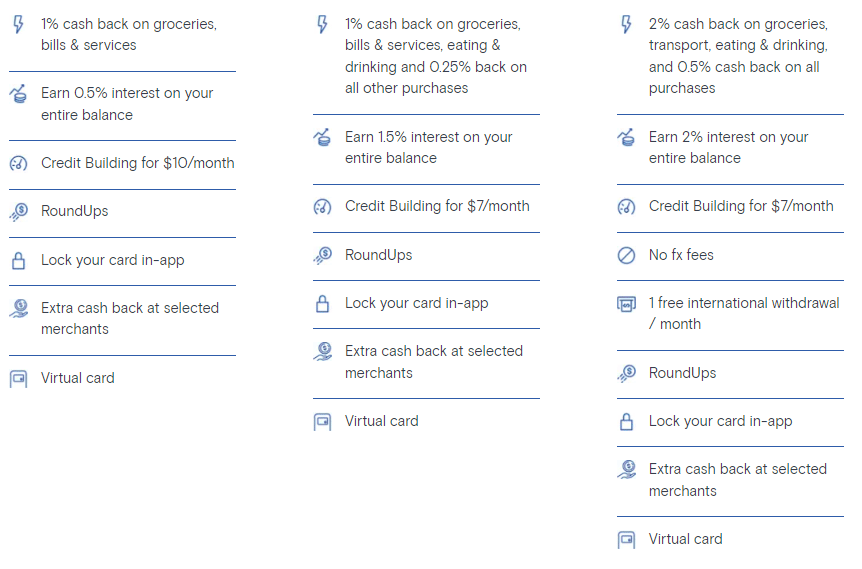862x569 pixels.
Task: Click the 'No fx fees' crossed-circle icon
Action: 626,256
